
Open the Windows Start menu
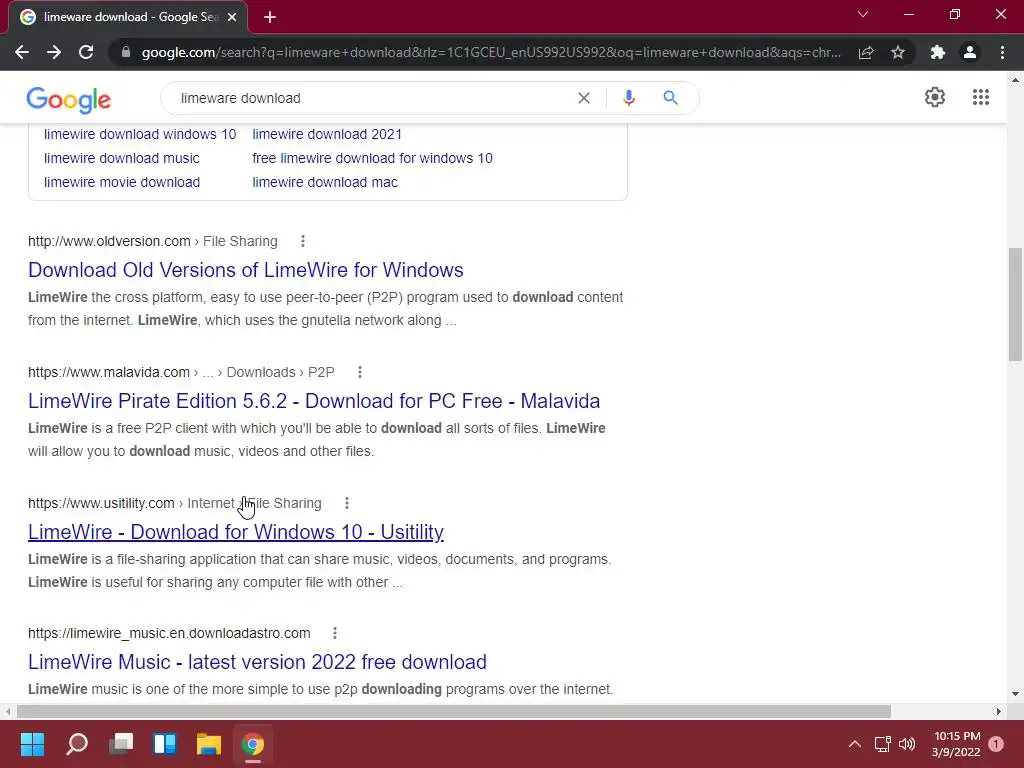pos(33,744)
